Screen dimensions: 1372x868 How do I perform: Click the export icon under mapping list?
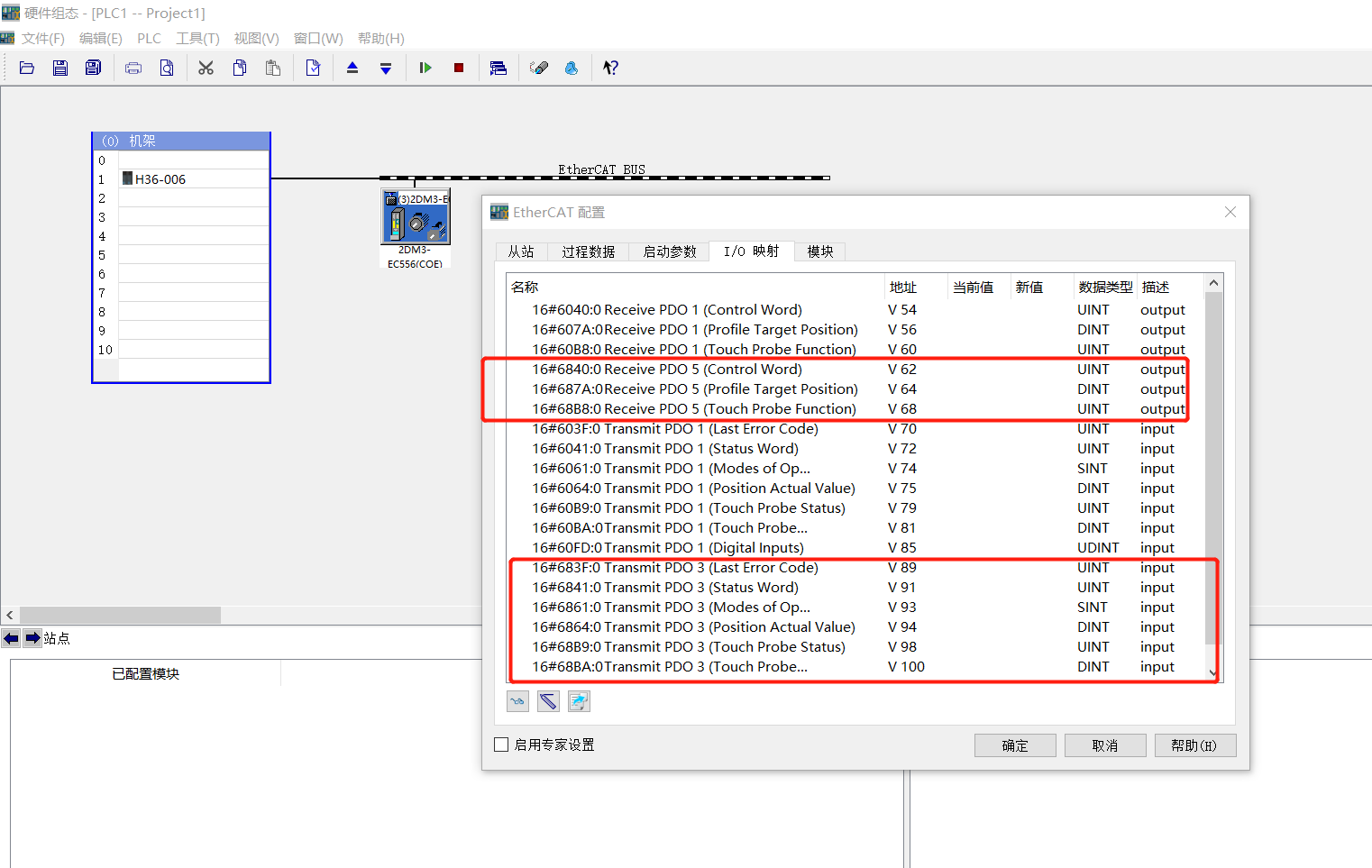pos(579,700)
